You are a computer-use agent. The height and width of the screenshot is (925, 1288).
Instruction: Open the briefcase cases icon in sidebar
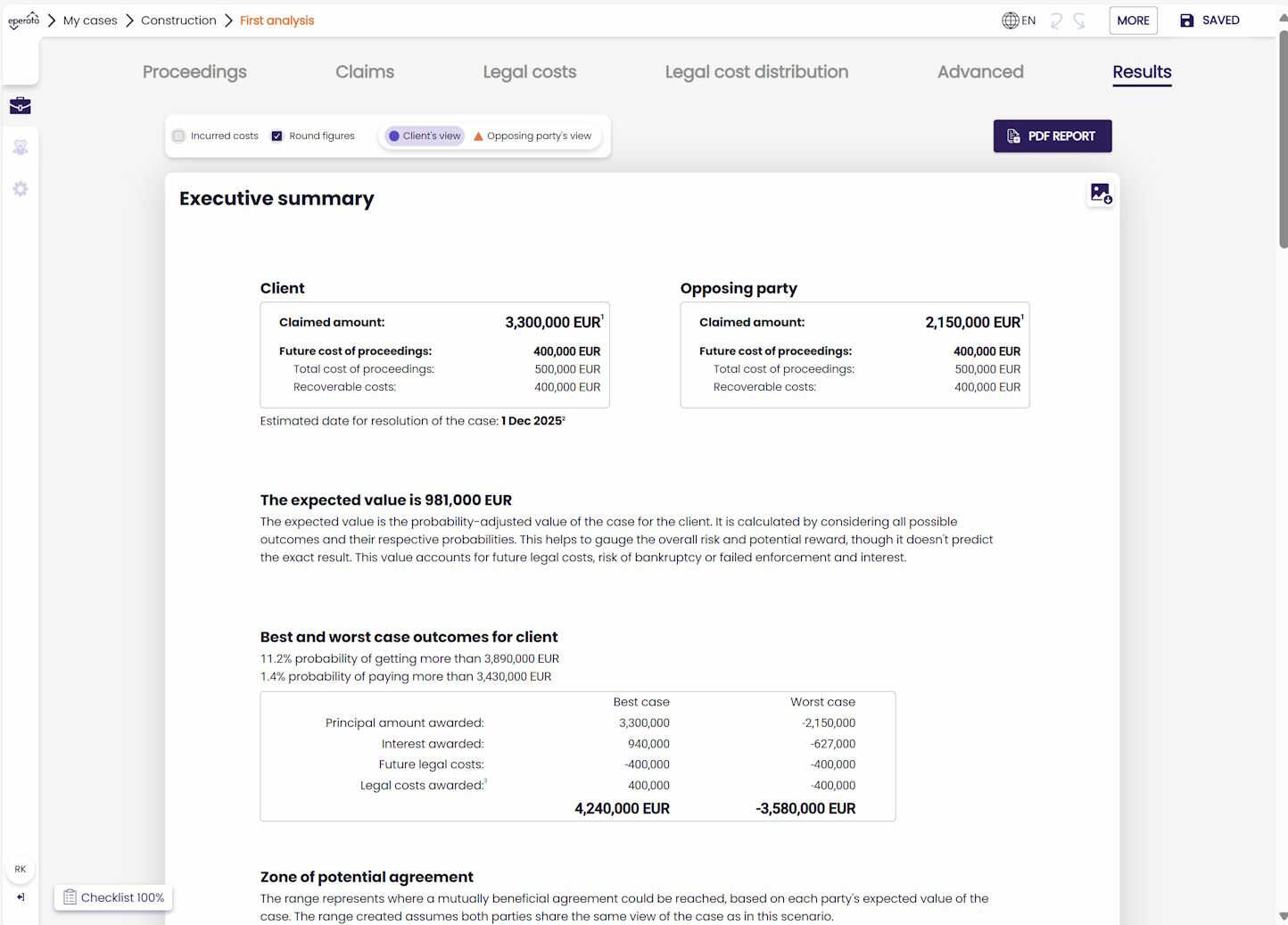(x=20, y=106)
